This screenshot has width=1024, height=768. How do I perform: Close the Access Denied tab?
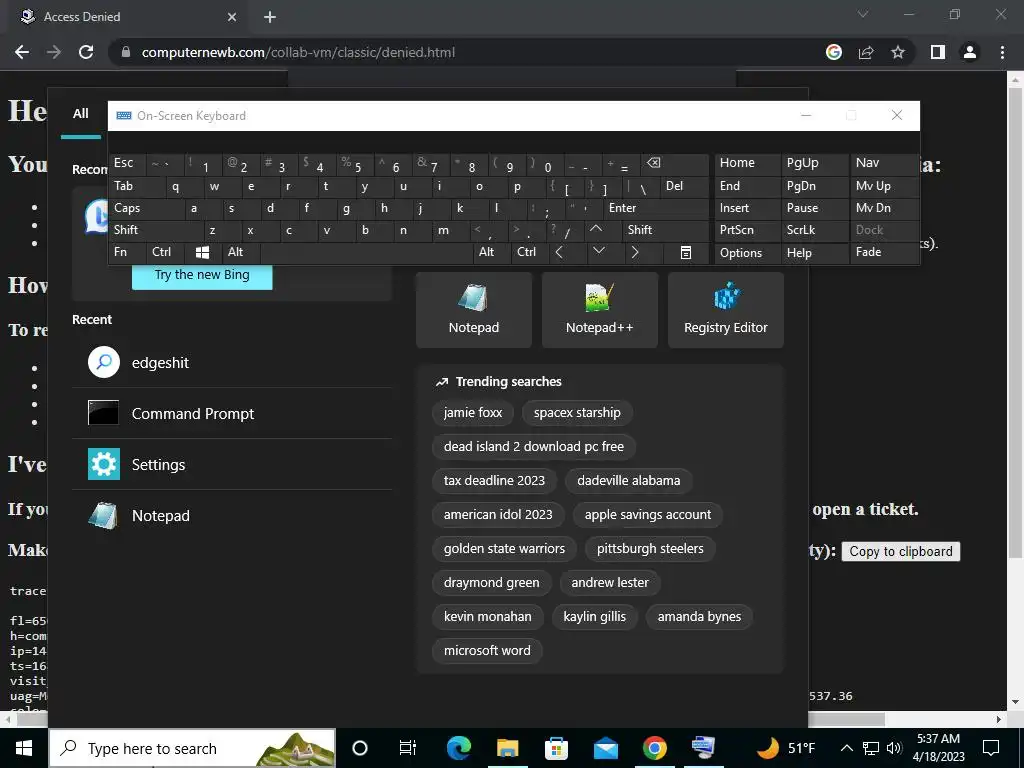click(232, 17)
